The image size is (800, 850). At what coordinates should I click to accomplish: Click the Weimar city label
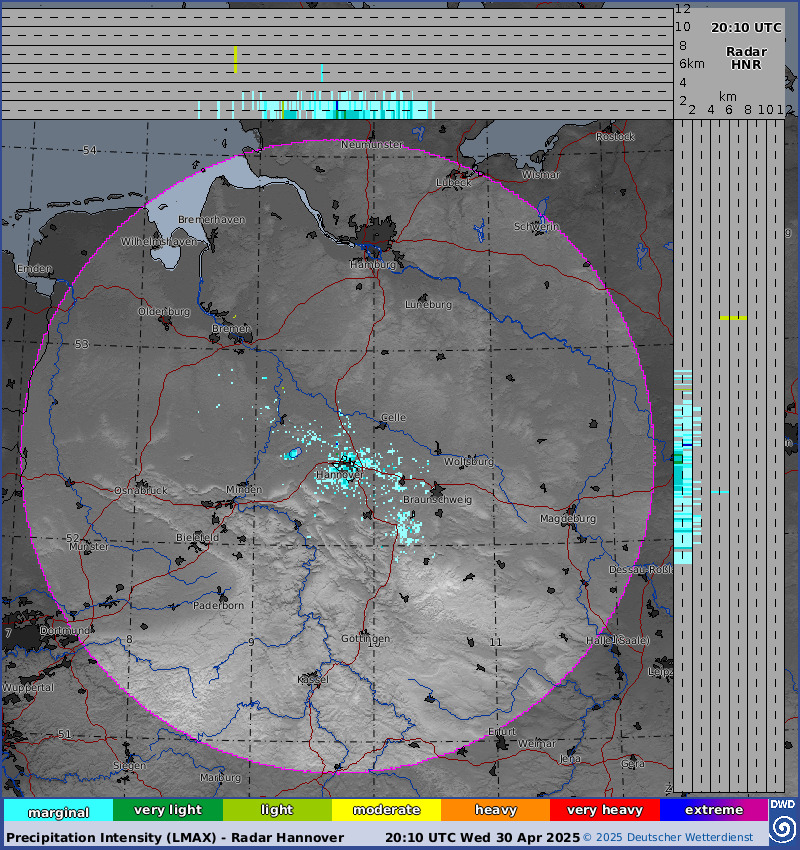tap(537, 743)
